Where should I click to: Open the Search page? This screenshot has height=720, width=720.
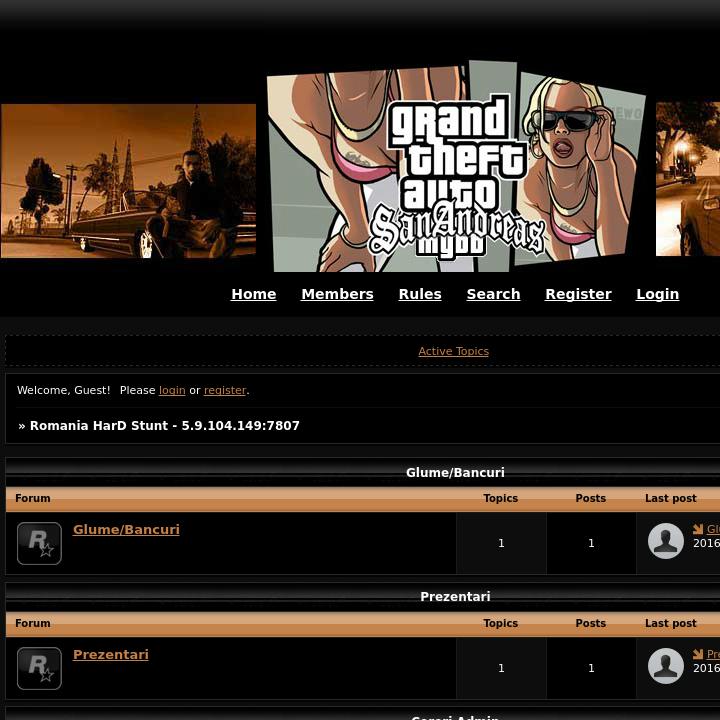tap(493, 294)
